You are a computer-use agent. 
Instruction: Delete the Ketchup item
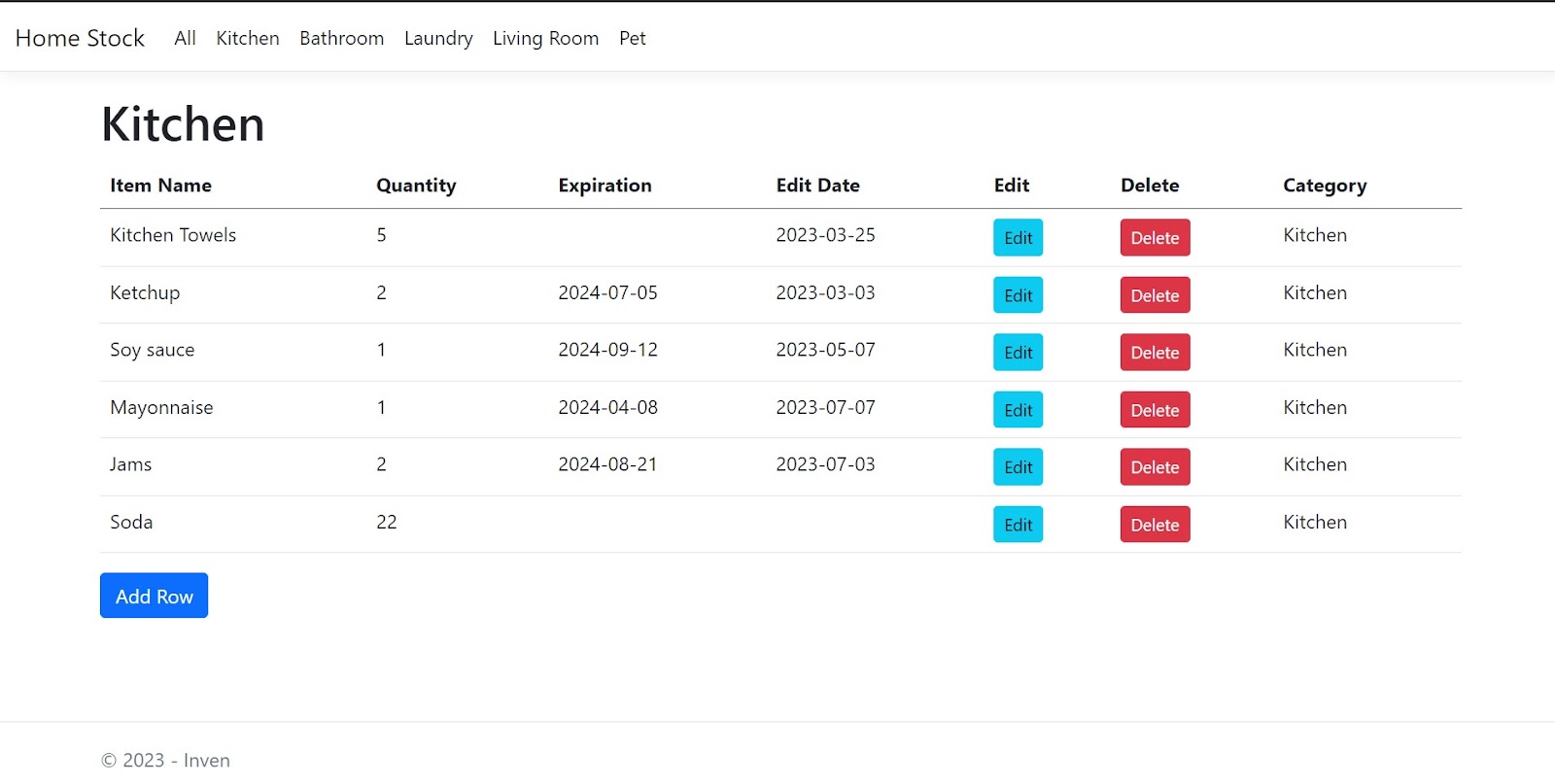coord(1155,295)
